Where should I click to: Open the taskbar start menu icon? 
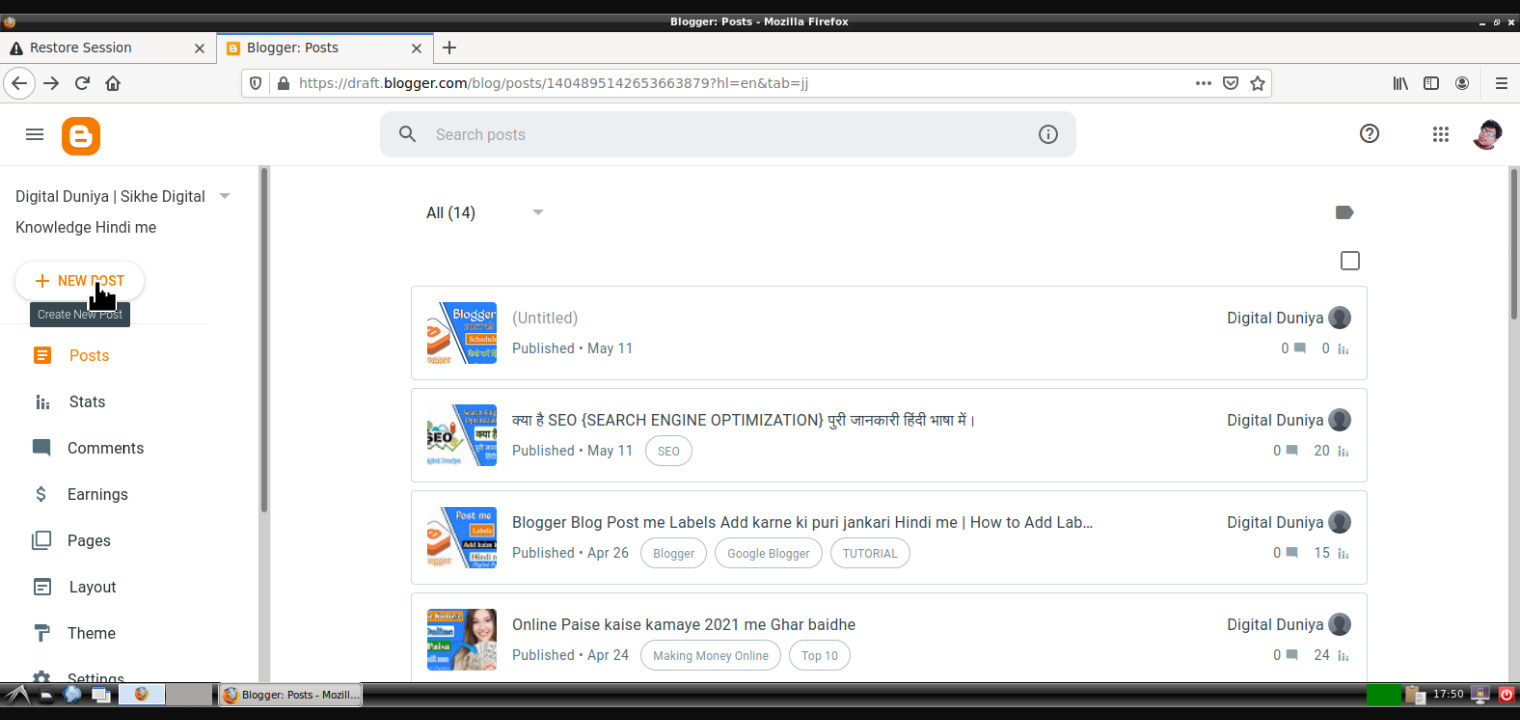(x=17, y=694)
